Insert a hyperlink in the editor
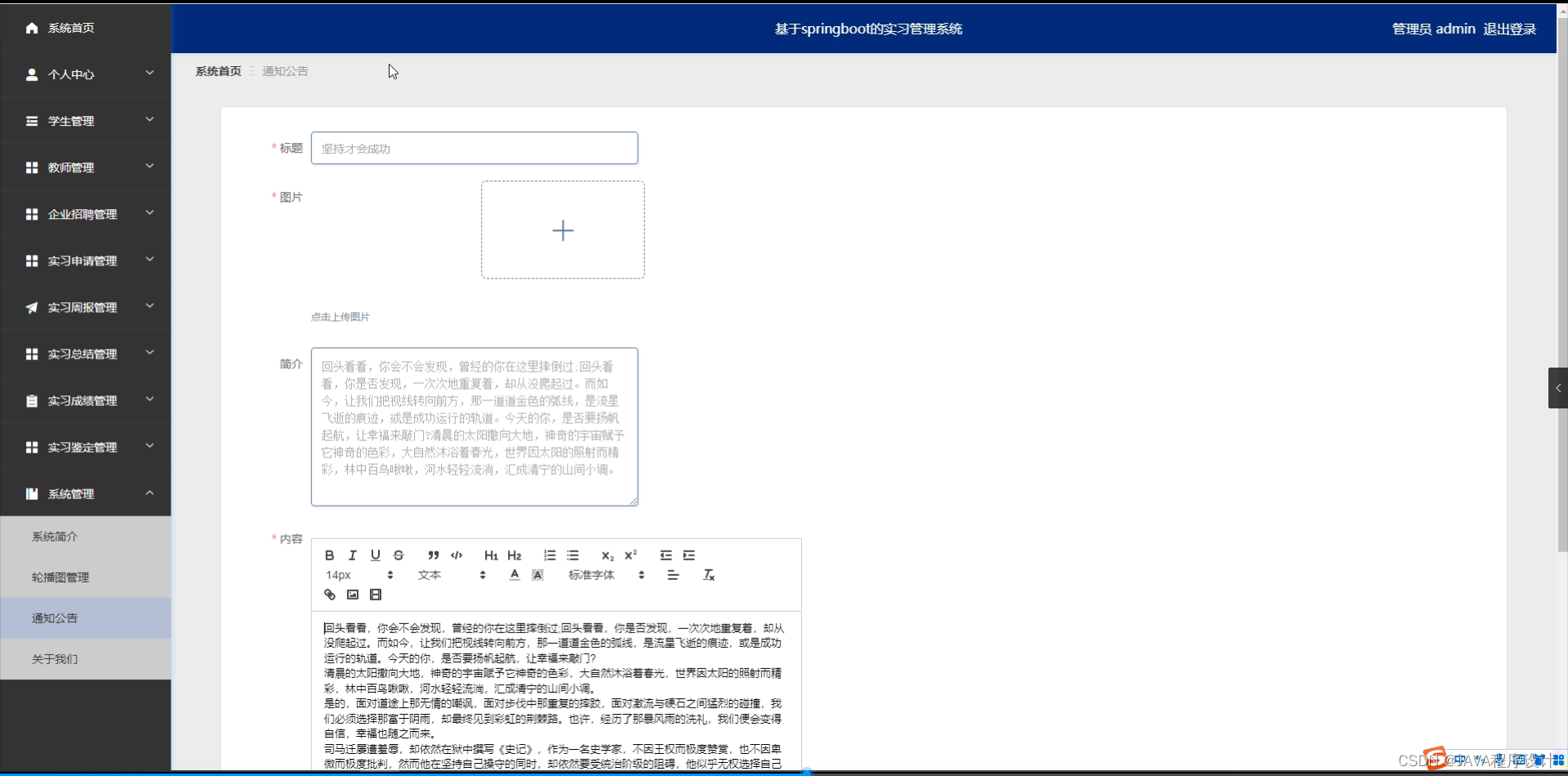This screenshot has height=776, width=1568. pyautogui.click(x=329, y=595)
